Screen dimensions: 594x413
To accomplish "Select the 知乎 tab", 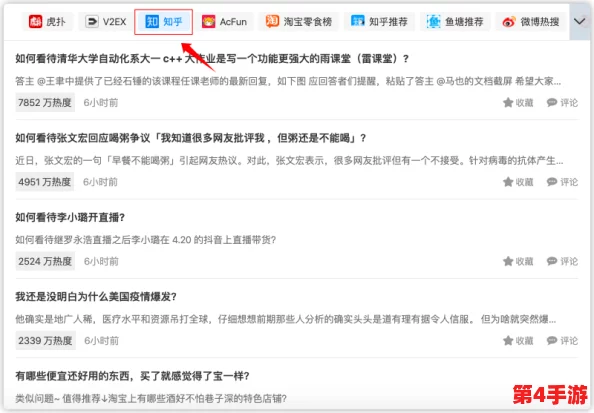I will coord(164,22).
